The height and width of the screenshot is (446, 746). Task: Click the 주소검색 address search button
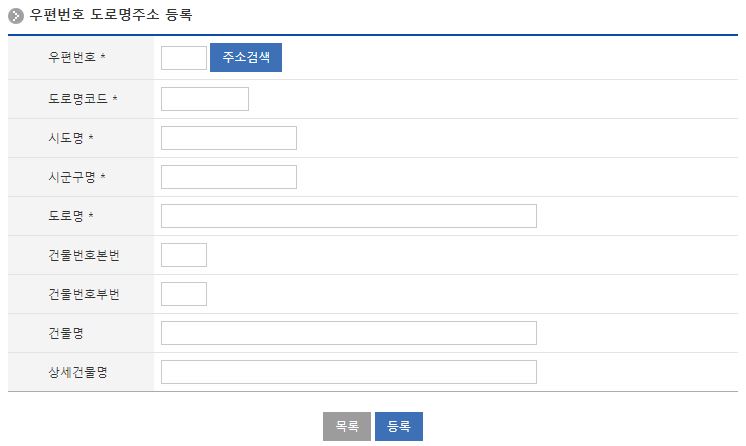click(246, 58)
